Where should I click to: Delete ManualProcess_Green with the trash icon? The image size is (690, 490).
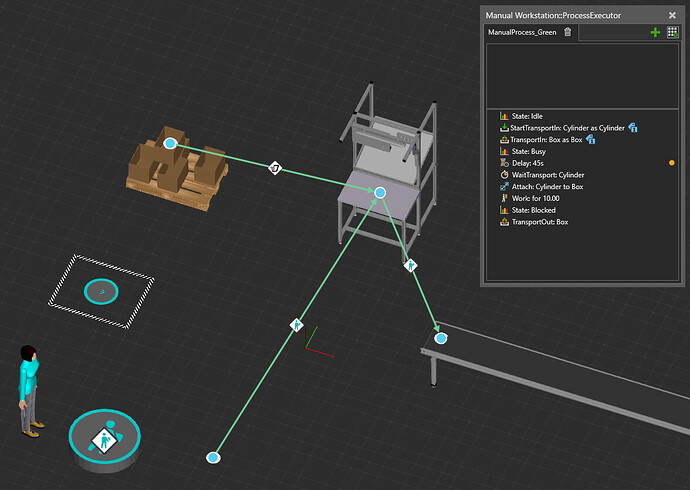[568, 33]
